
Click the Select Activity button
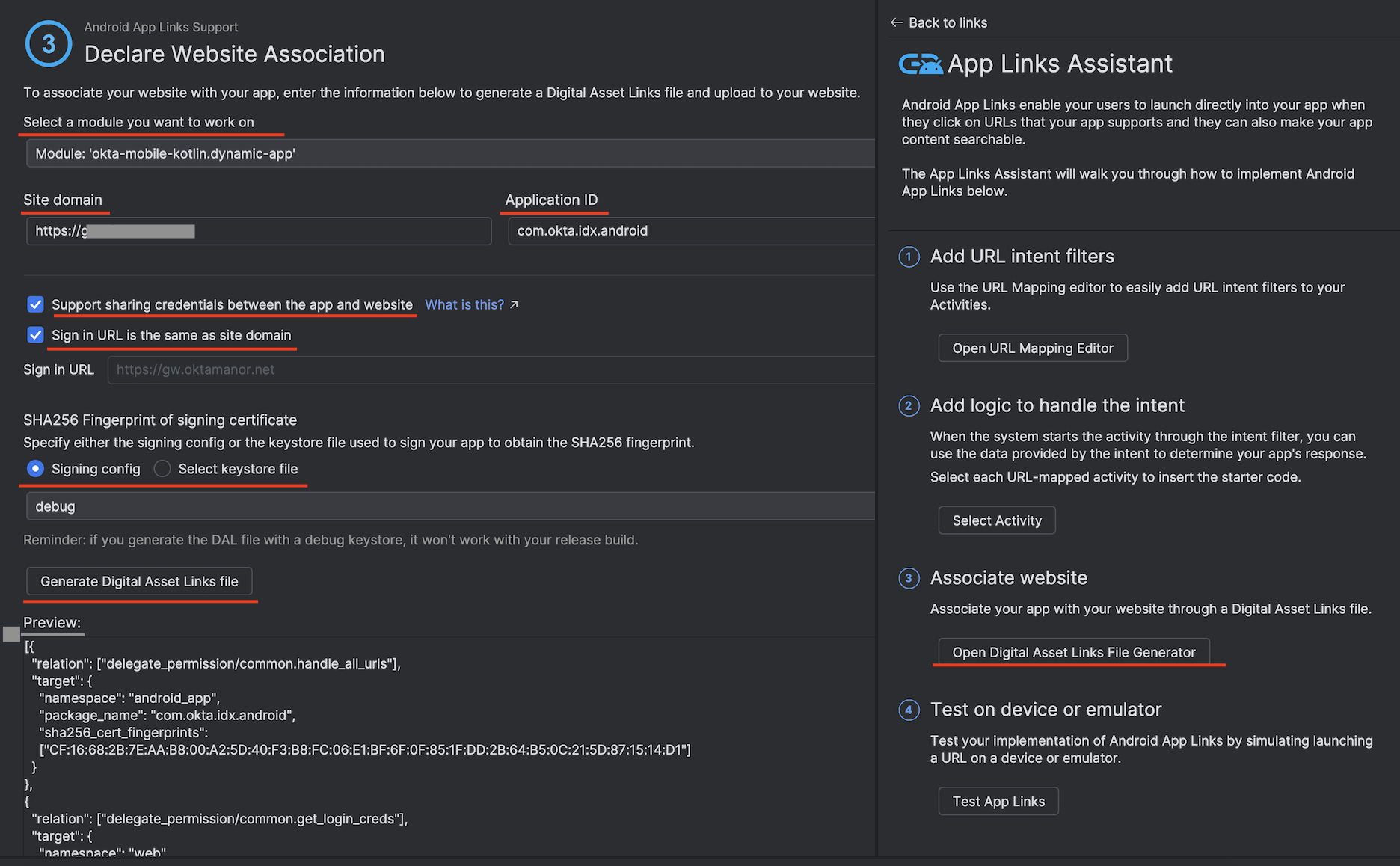click(x=996, y=520)
